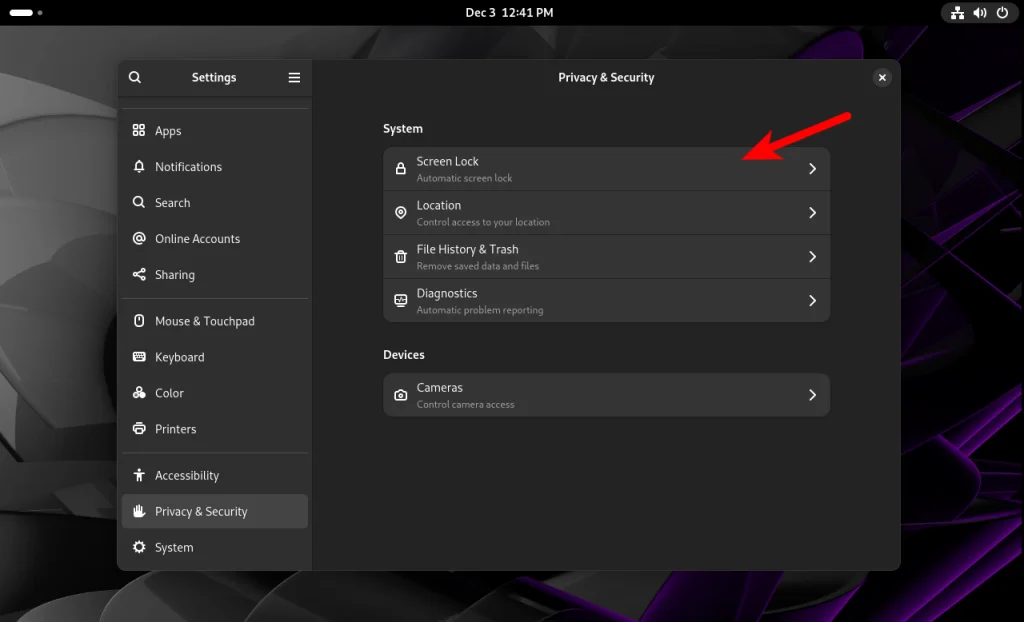Screen dimensions: 1024x622
Task: Click the Privacy & Security sidebar label
Action: click(201, 511)
